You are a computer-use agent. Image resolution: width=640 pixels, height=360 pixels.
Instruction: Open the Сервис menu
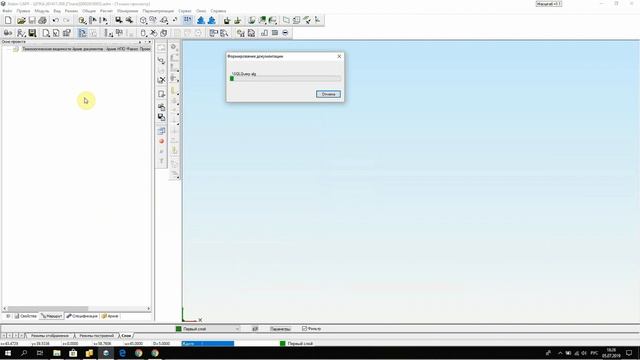184,11
